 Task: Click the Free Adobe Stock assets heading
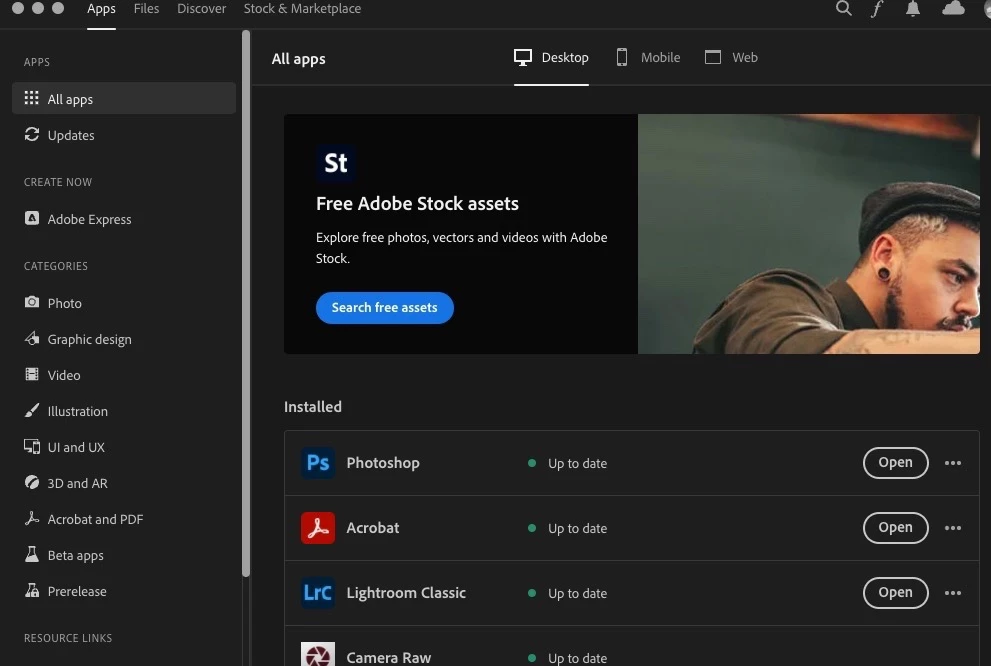pos(417,203)
